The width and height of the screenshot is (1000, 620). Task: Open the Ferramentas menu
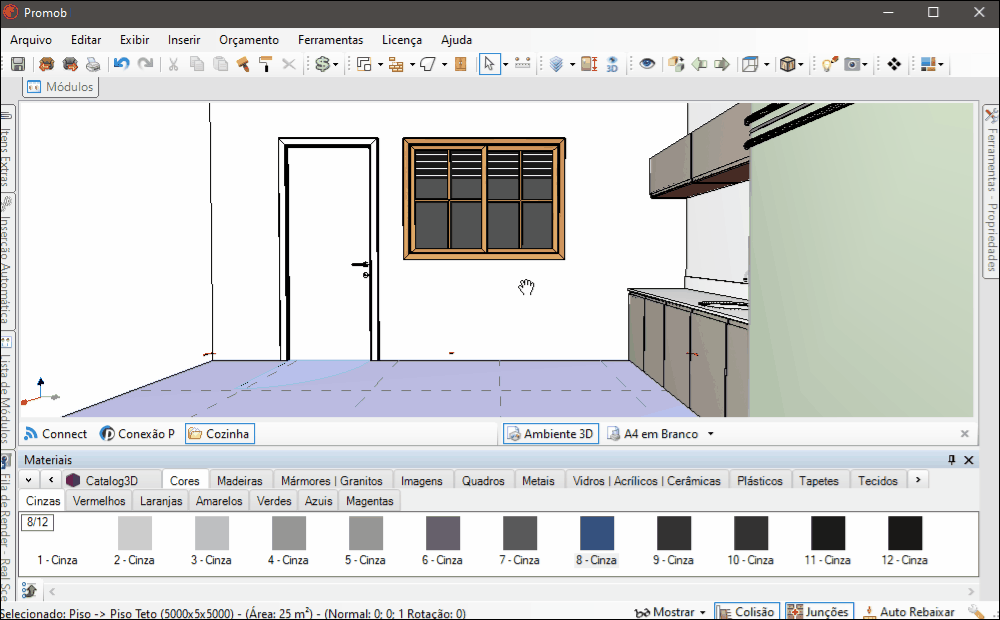330,40
